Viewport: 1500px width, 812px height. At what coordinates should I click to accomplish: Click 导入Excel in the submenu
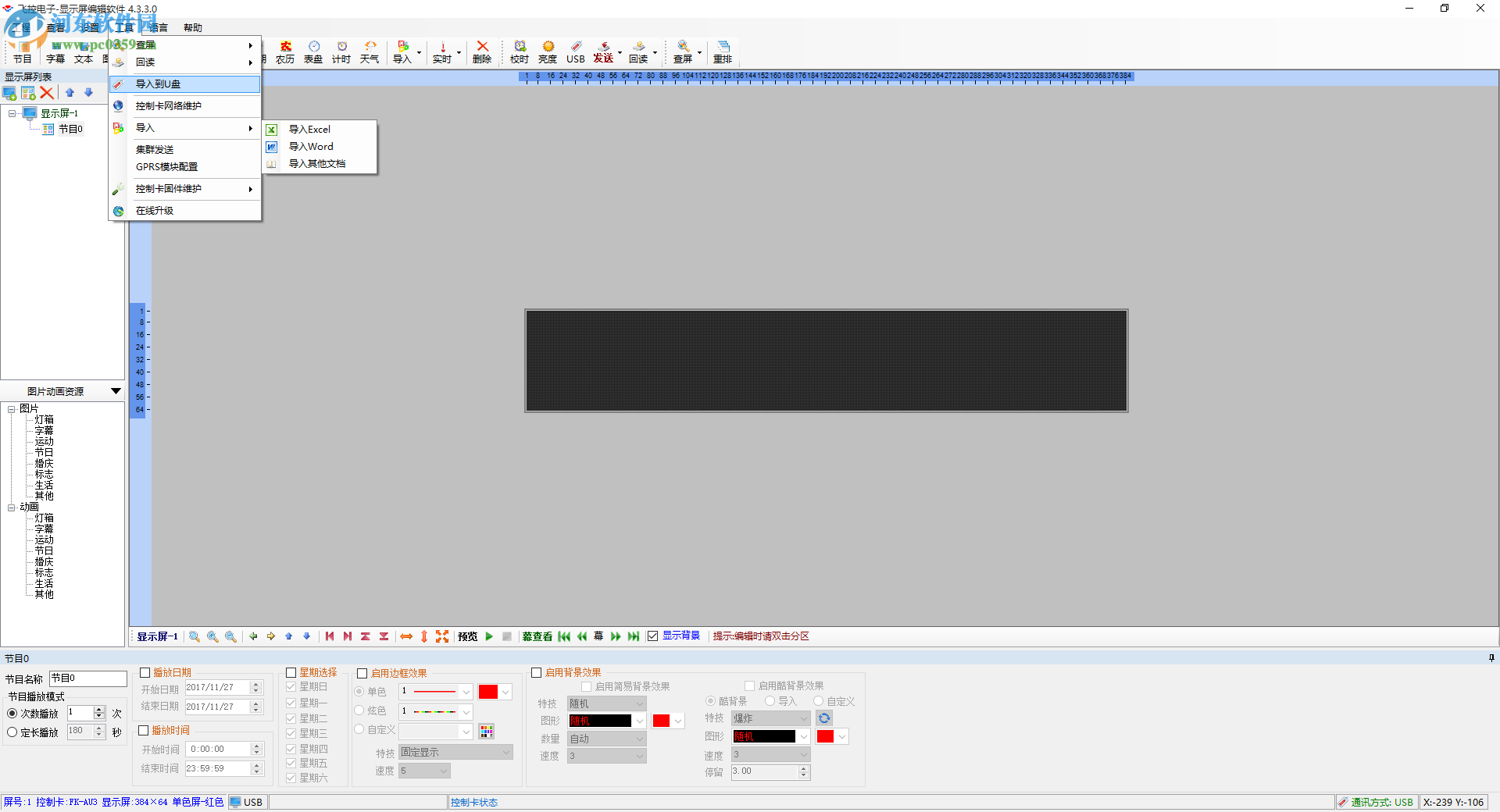click(x=320, y=130)
